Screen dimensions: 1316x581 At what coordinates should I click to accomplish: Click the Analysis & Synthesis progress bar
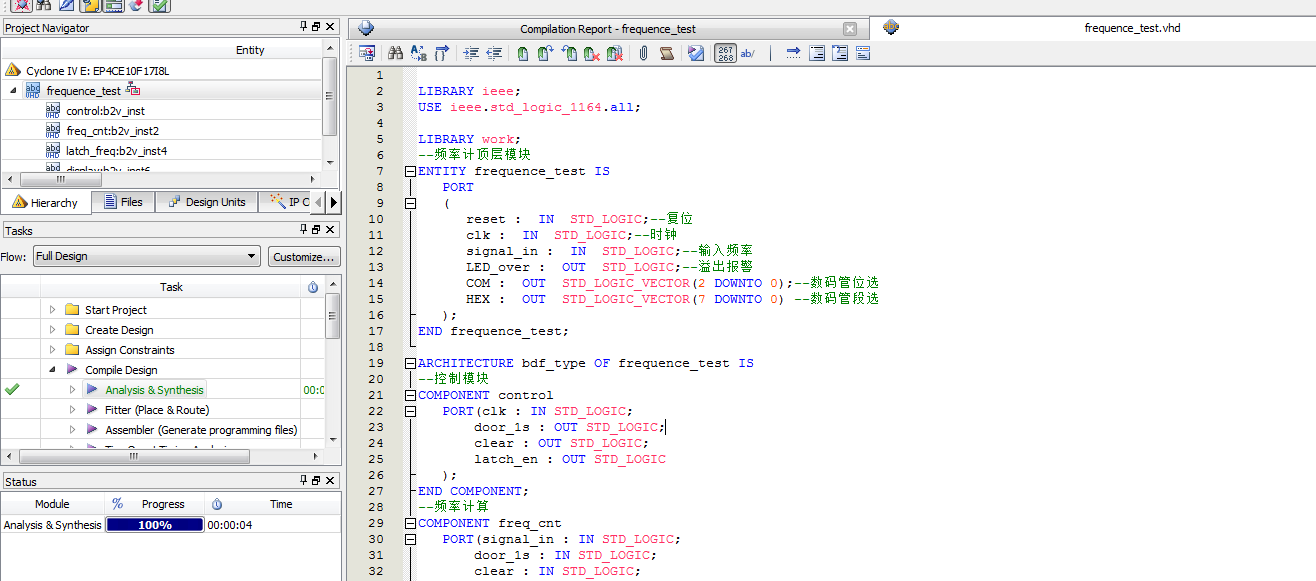(155, 525)
